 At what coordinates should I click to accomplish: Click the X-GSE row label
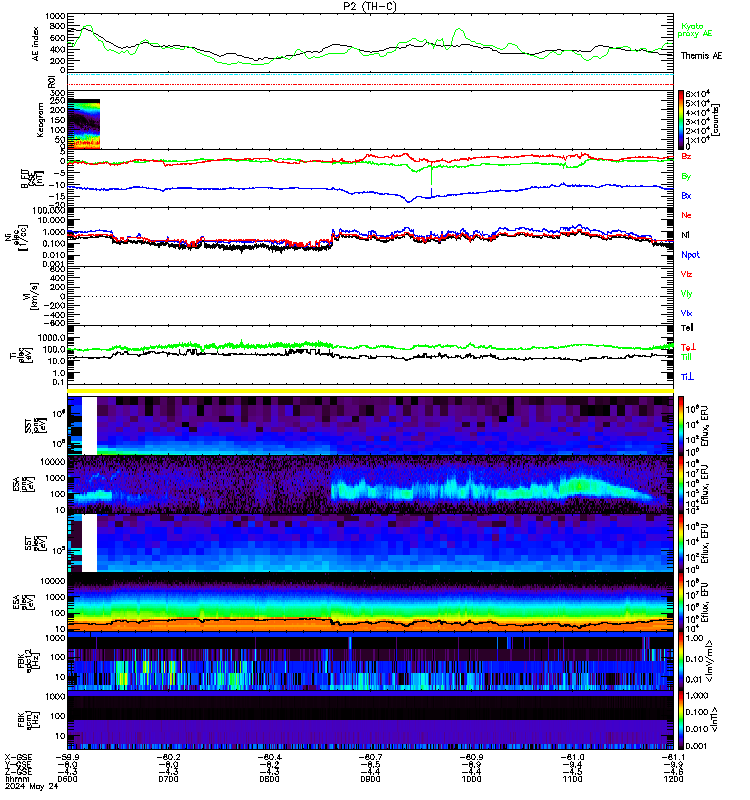coord(18,757)
